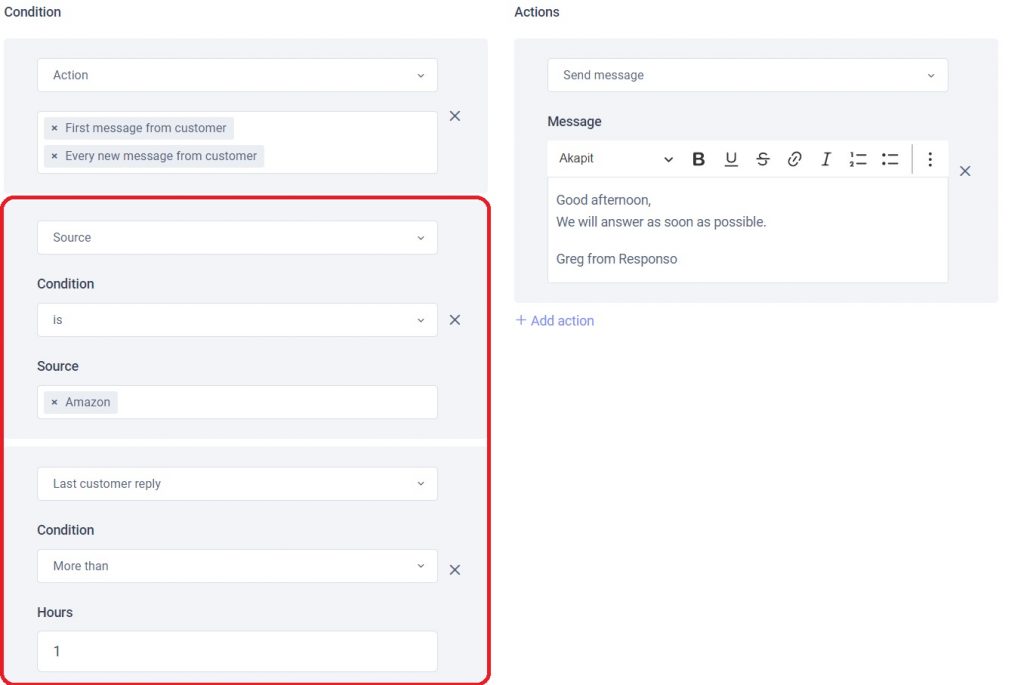
Task: Click the Hours input field
Action: click(237, 651)
